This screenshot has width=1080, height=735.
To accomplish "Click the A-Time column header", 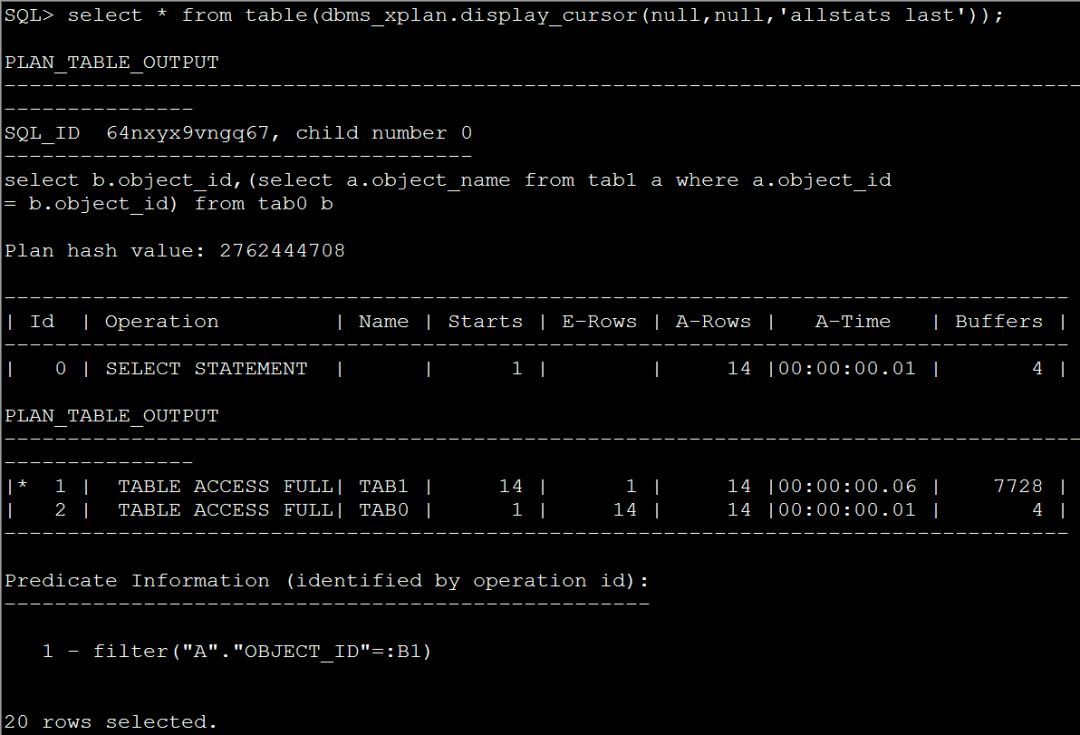I will (x=852, y=321).
